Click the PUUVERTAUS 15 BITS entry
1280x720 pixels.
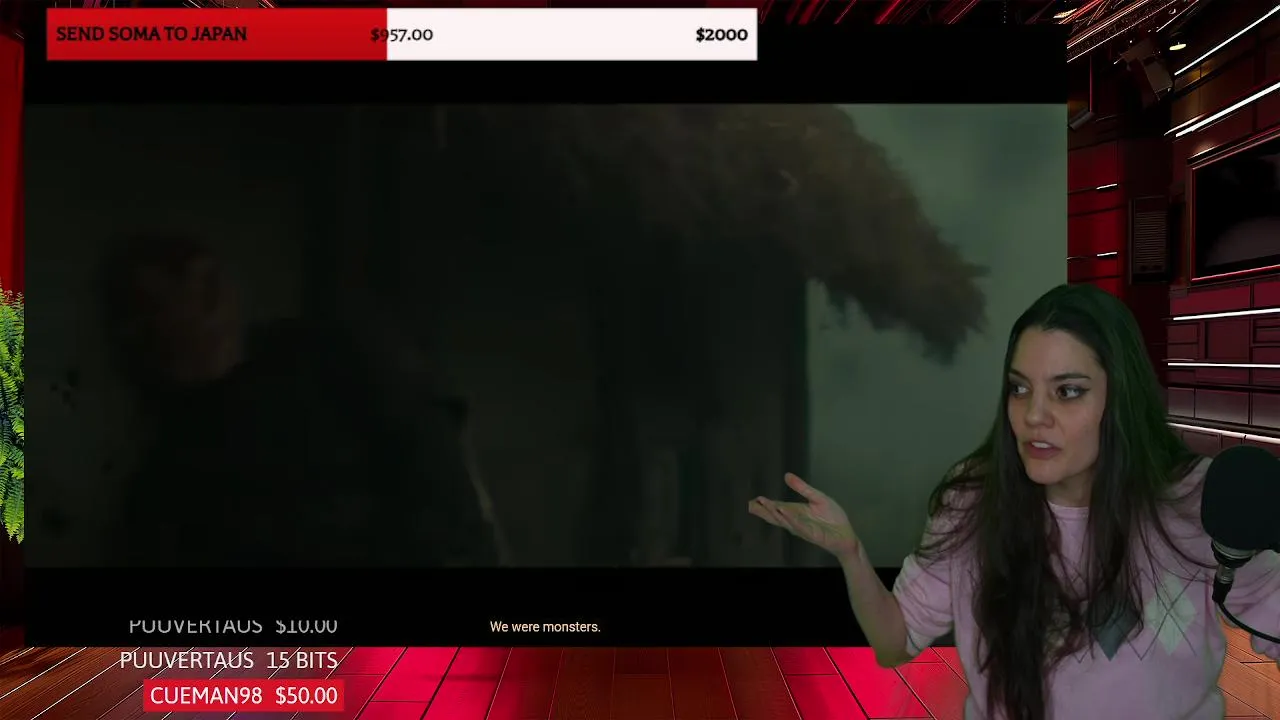(x=228, y=660)
